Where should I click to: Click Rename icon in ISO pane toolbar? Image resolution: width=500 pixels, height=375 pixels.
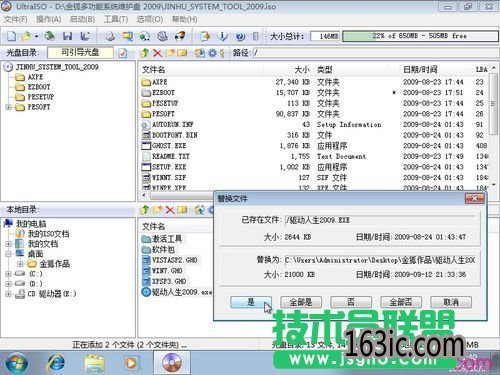point(182,53)
